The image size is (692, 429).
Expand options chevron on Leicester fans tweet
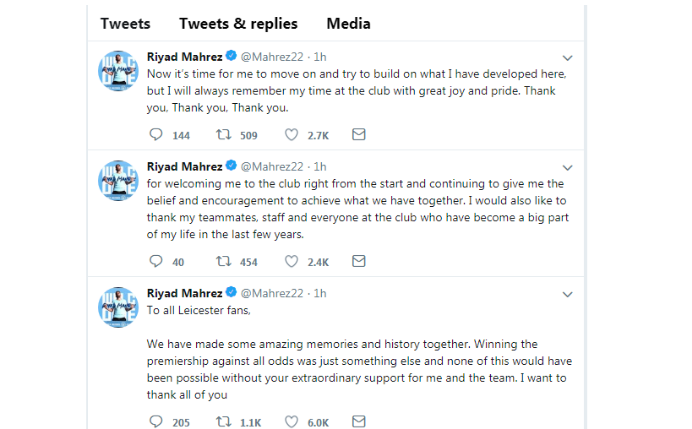tap(568, 294)
